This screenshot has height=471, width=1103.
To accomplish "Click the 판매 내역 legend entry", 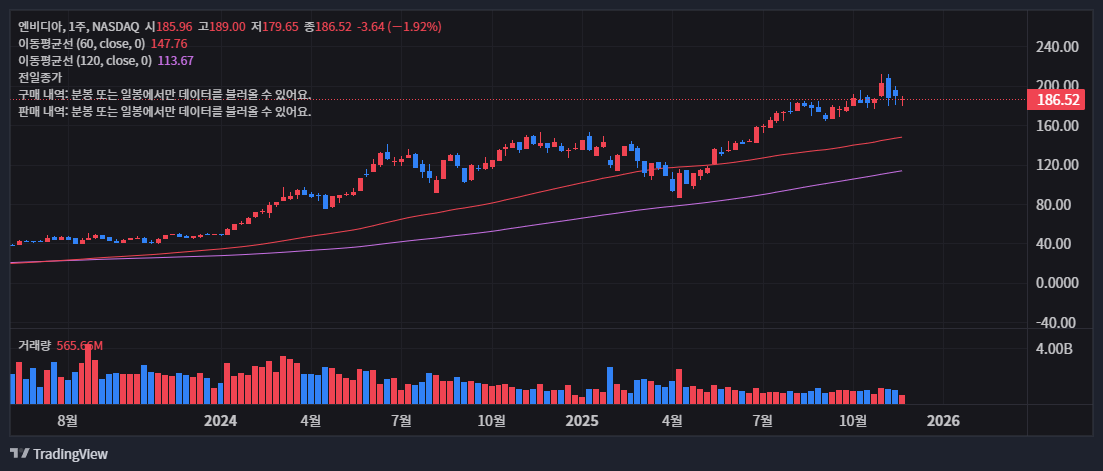I will click(x=164, y=112).
